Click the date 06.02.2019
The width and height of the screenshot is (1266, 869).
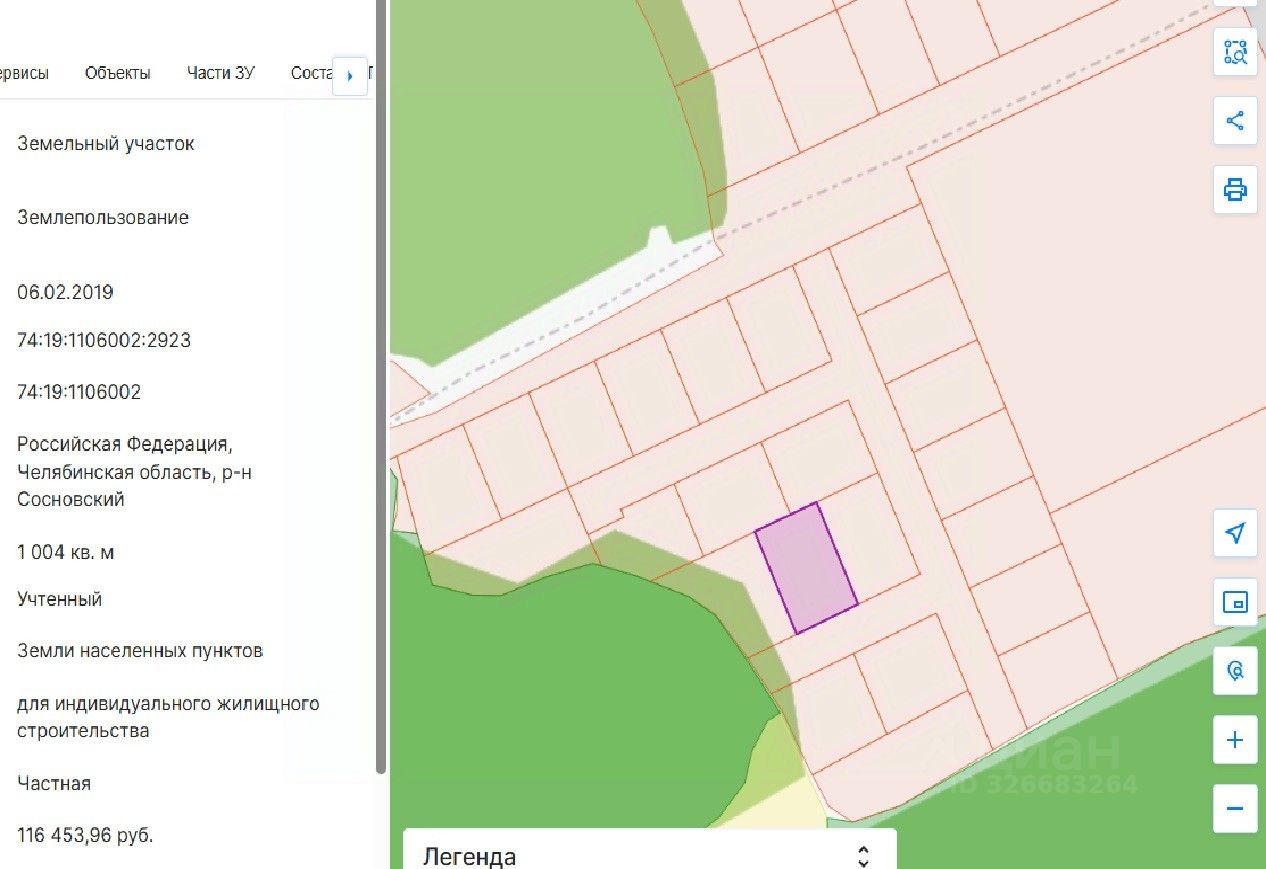coord(65,293)
